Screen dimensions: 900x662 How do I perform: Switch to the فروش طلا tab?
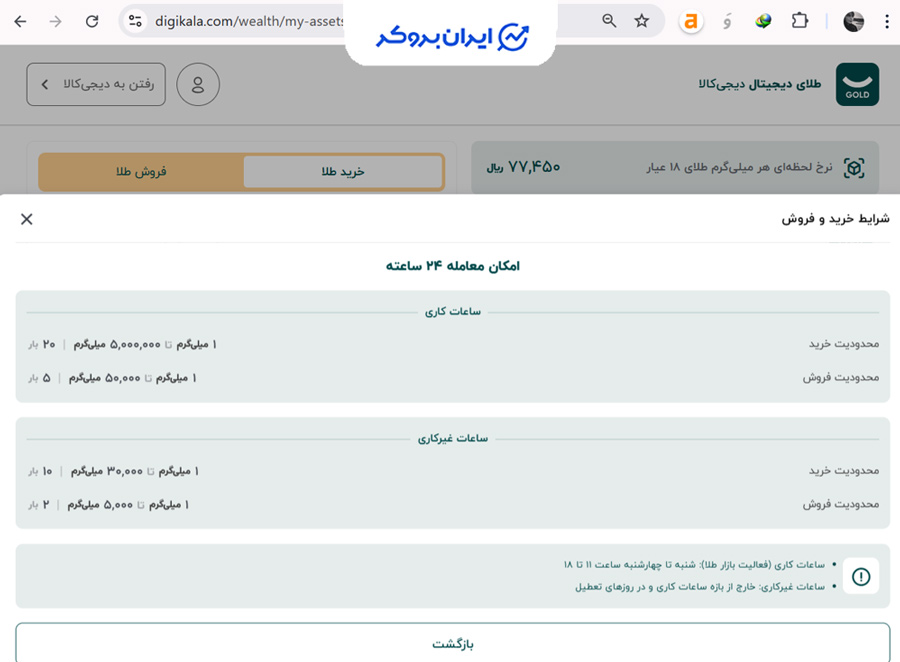click(139, 172)
